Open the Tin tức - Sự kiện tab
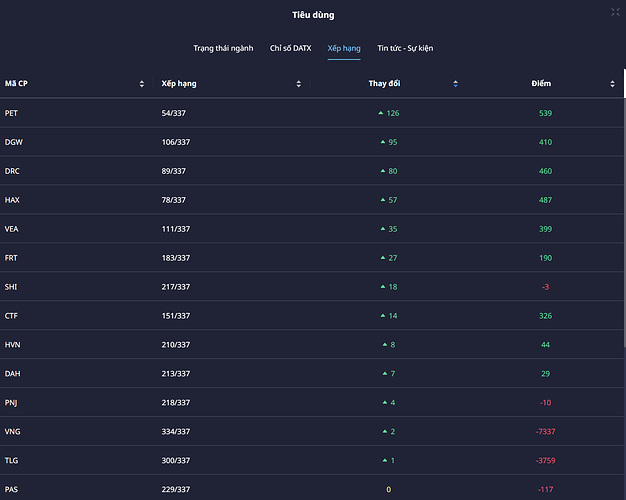The width and height of the screenshot is (626, 500). (x=405, y=48)
